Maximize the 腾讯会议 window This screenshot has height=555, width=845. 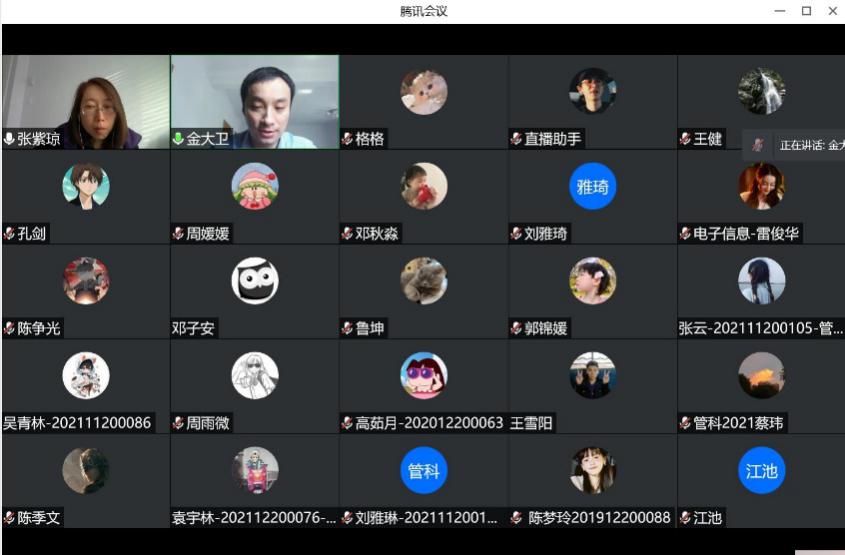806,11
